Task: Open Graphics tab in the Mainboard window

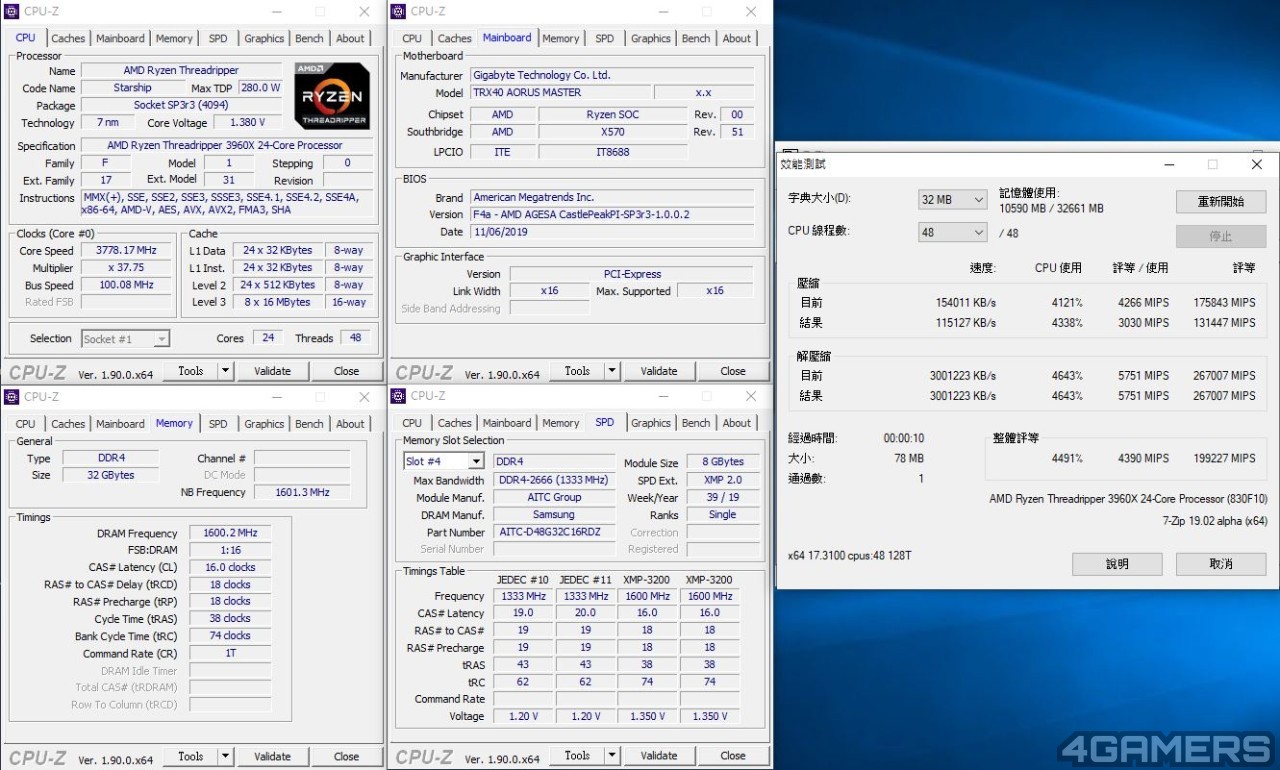Action: pyautogui.click(x=651, y=39)
